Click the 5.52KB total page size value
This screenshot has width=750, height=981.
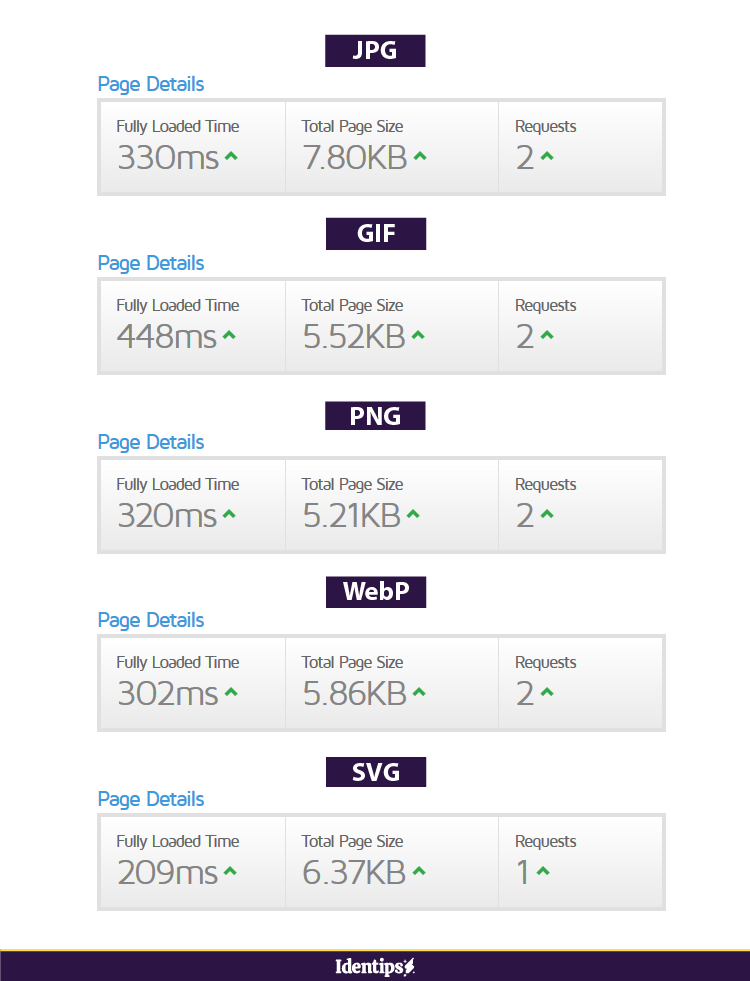(x=354, y=336)
